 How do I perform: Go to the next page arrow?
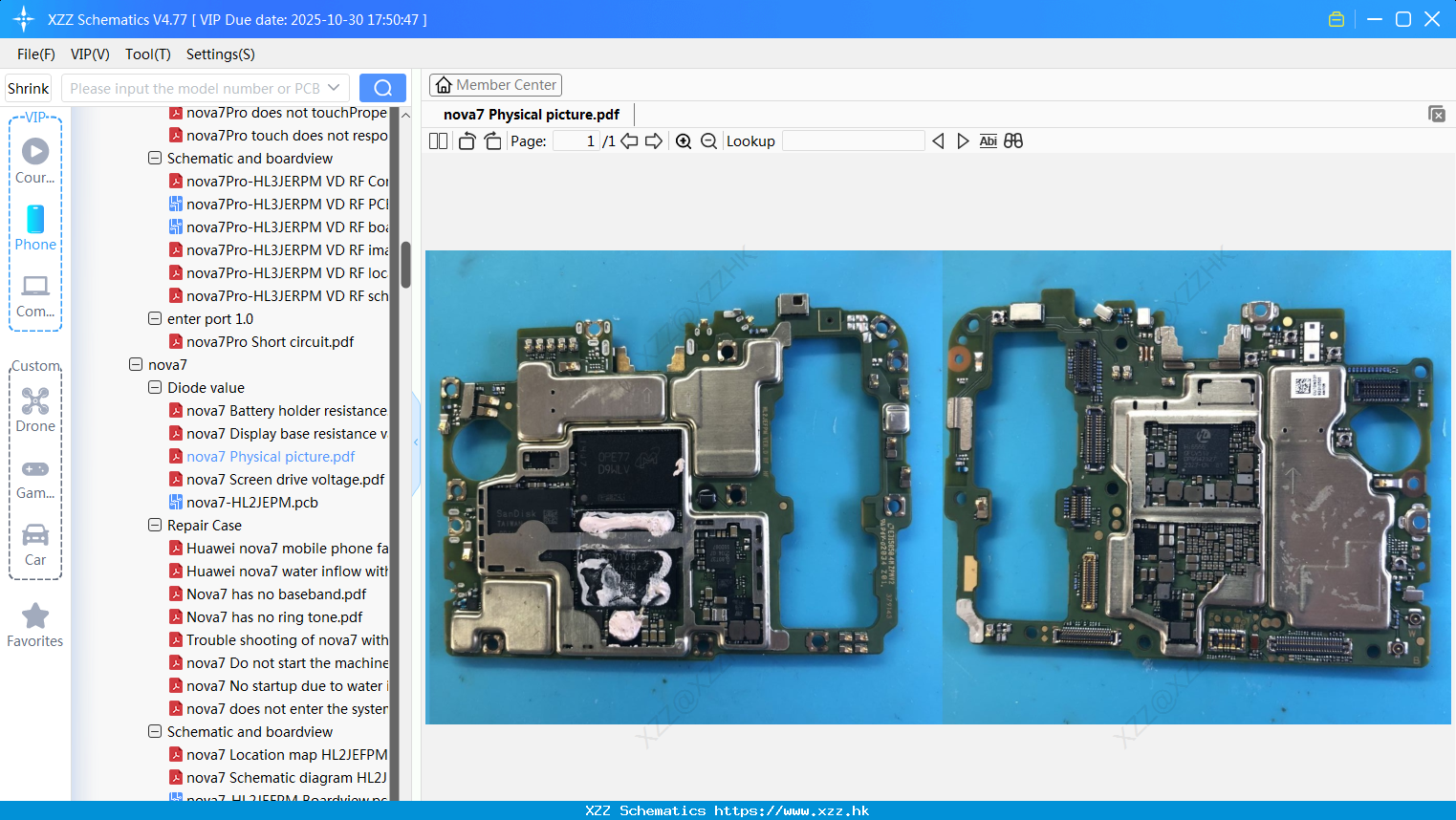[x=654, y=141]
